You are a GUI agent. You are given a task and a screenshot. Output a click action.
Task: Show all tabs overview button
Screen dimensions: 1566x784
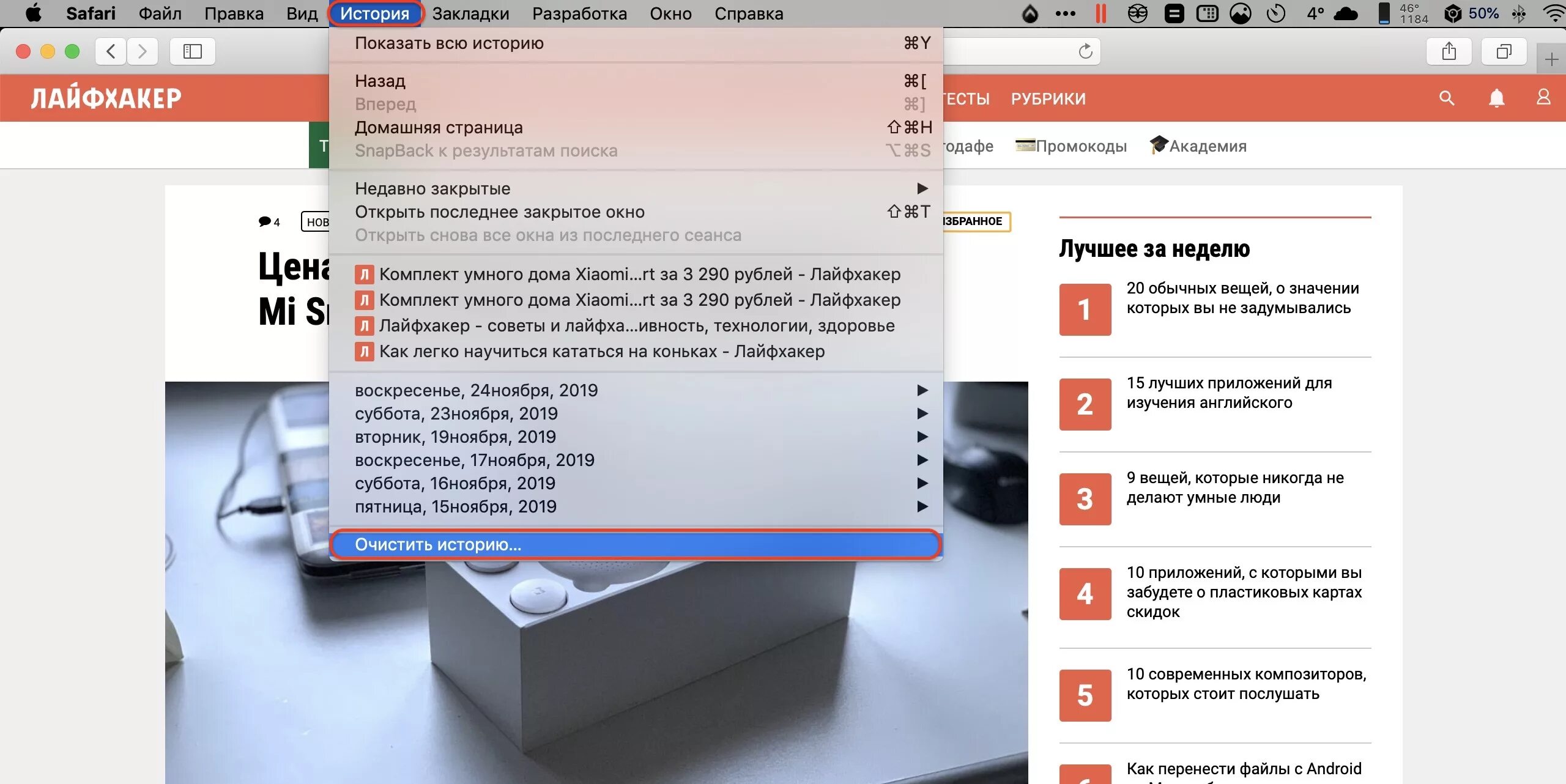1504,51
